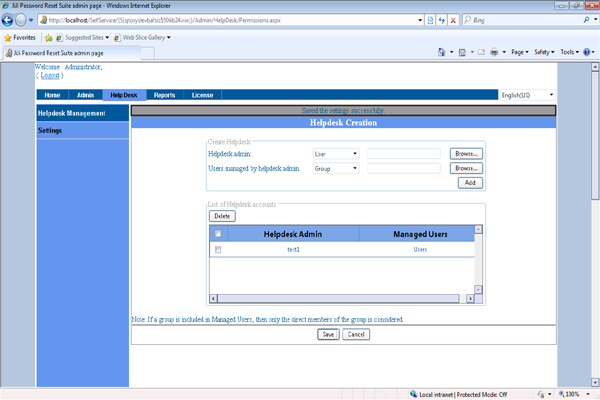Click the table's scroll left arrow
The height and width of the screenshot is (400, 600).
[x=214, y=298]
